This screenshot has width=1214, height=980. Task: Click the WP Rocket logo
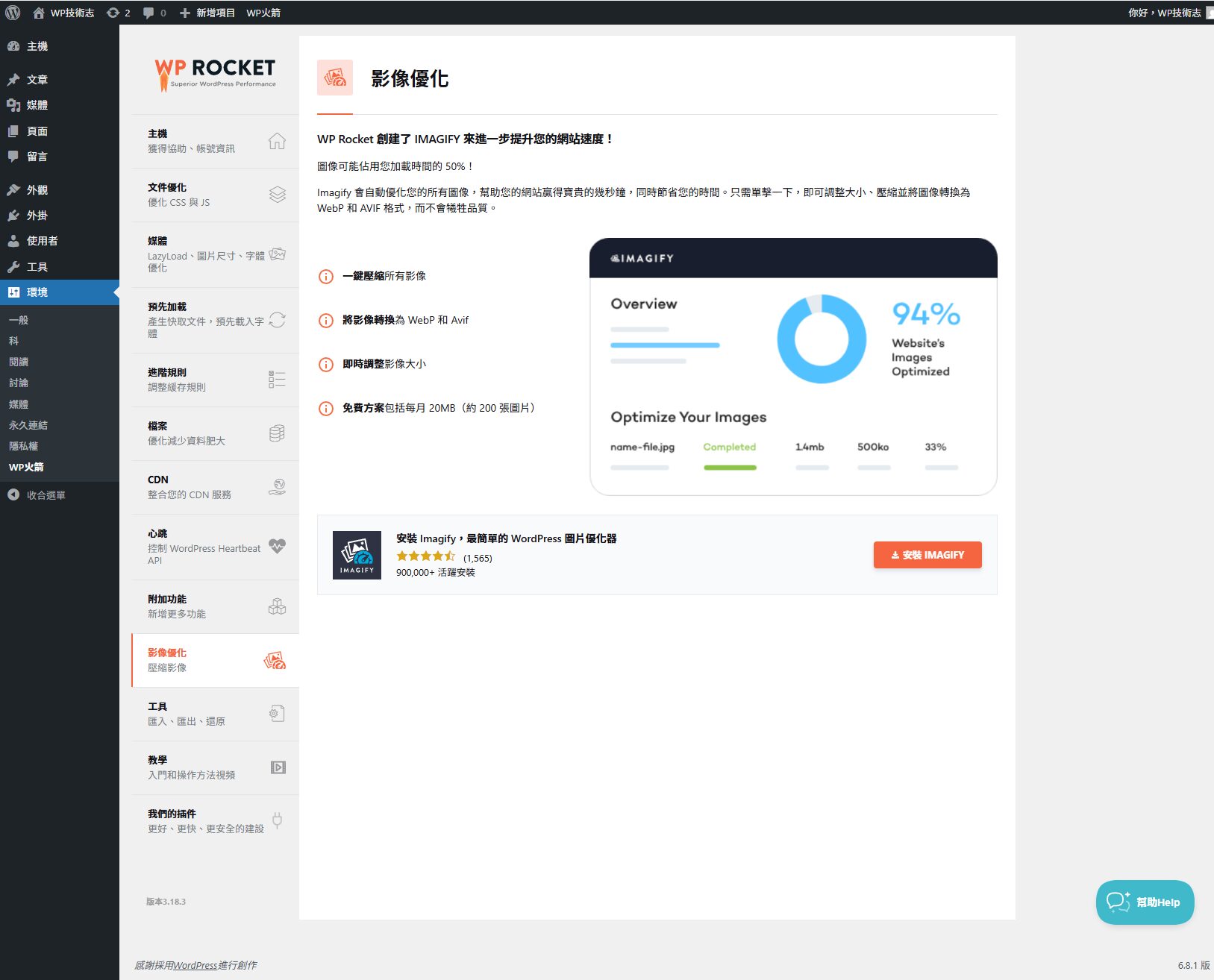pos(215,75)
